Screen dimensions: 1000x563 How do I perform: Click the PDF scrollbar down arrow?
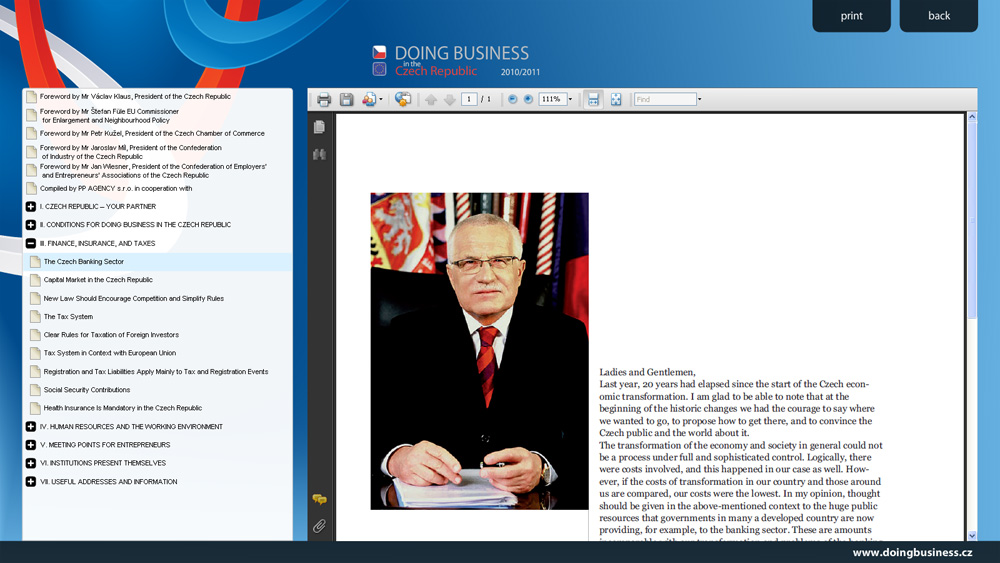tap(972, 536)
